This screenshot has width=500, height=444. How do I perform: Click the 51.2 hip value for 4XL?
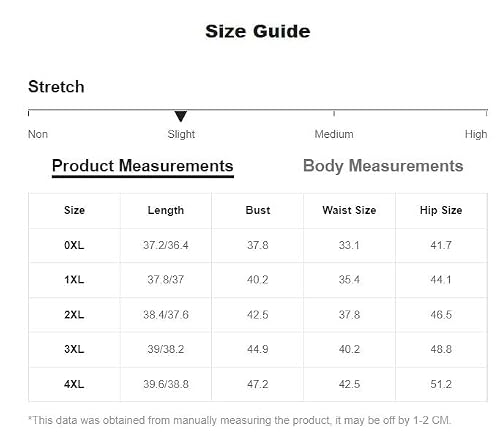tap(441, 384)
